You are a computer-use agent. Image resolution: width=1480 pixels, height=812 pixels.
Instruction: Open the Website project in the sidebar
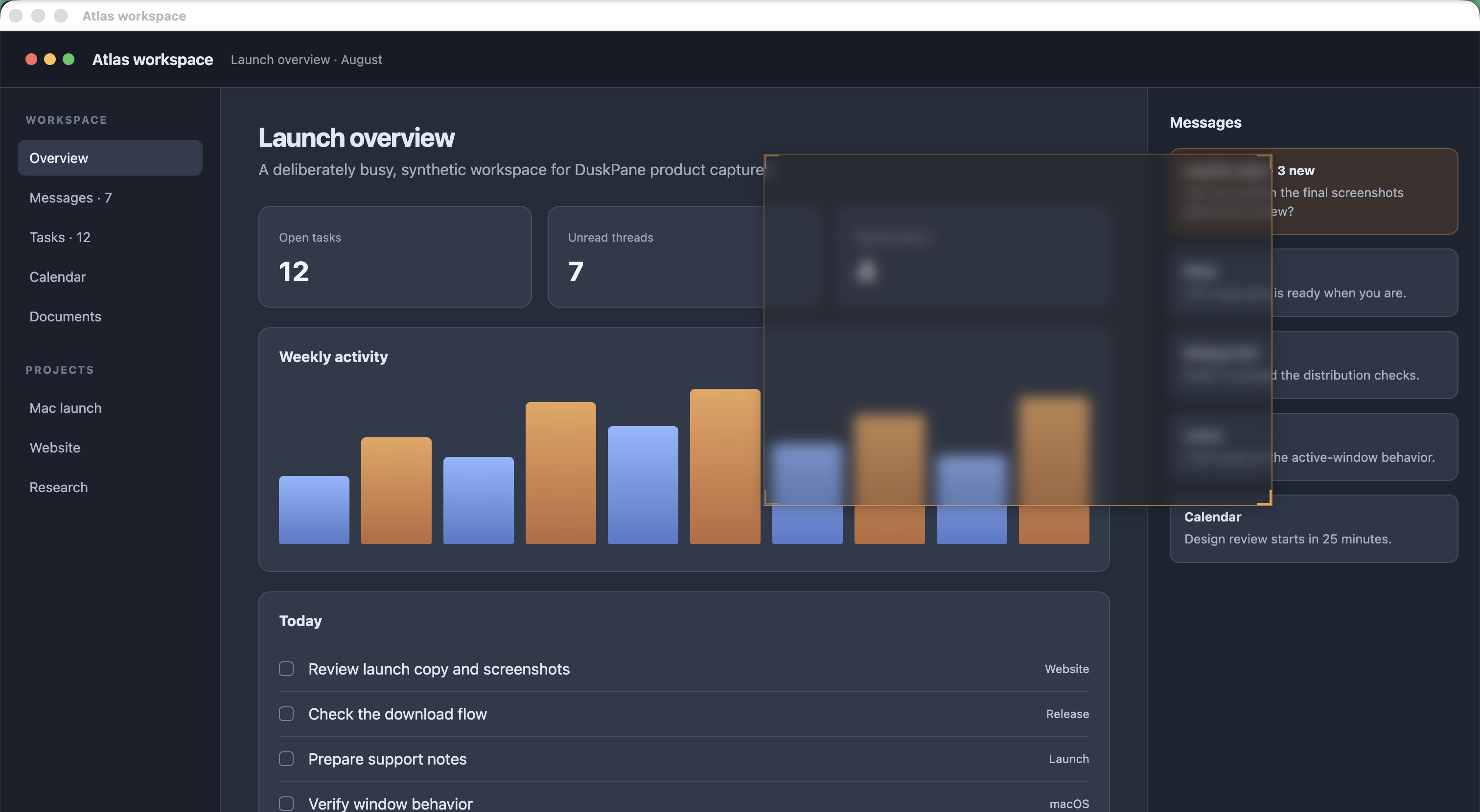tap(110, 448)
